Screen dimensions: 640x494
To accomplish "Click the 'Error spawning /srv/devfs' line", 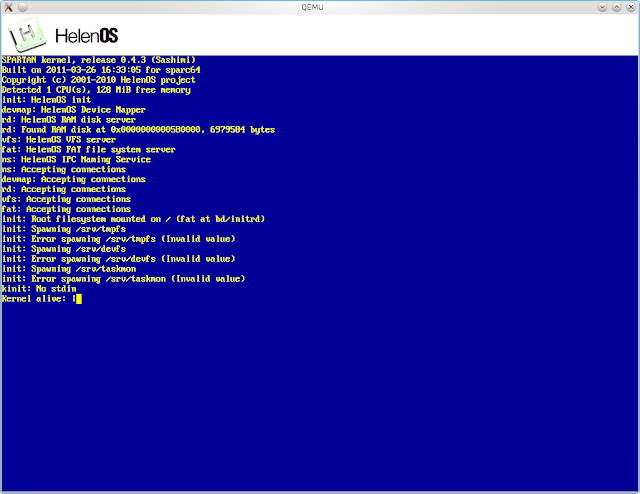I will pos(118,259).
